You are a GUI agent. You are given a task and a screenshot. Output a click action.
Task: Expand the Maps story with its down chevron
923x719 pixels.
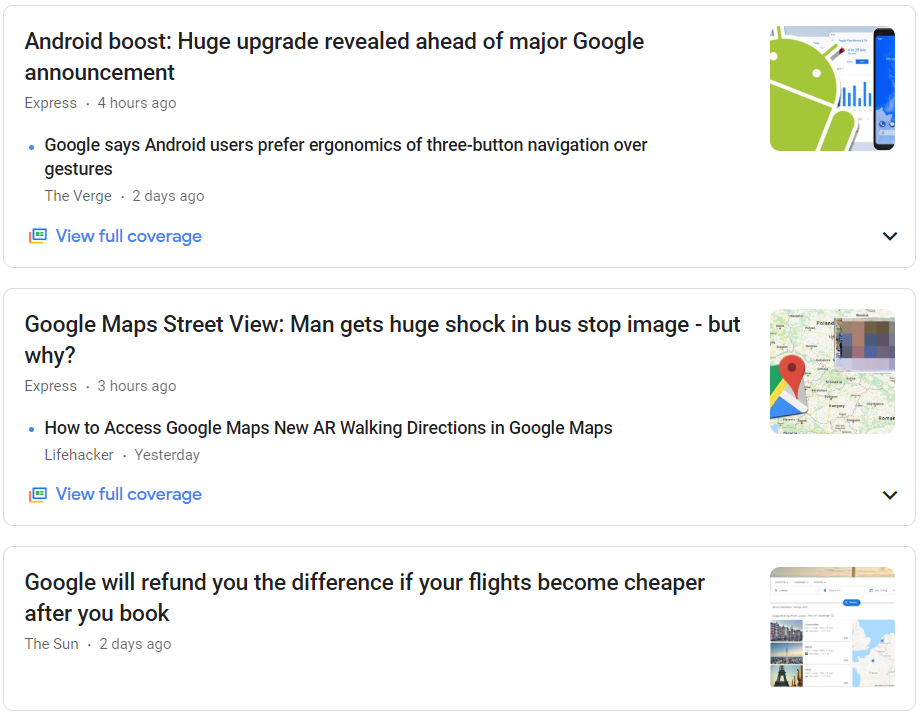889,494
